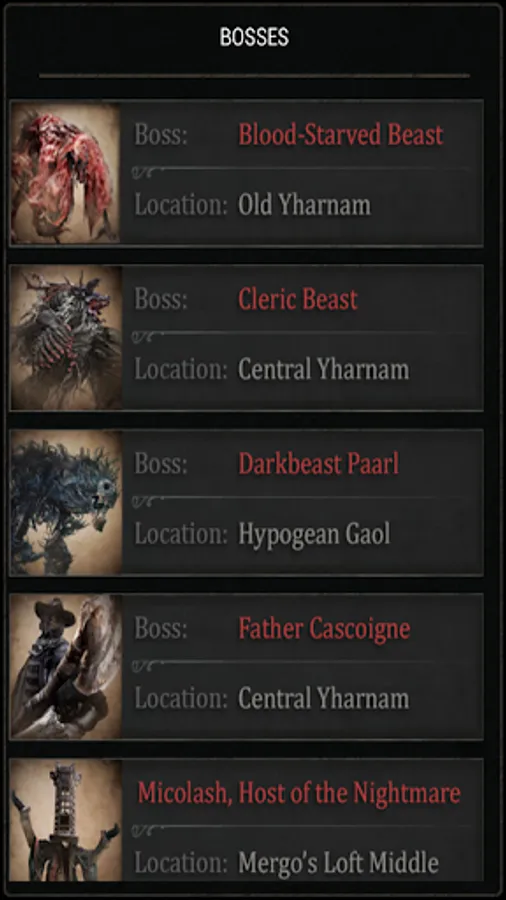This screenshot has height=900, width=506.
Task: Click the Boss label beside Blood-Starved Beast
Action: [161, 135]
